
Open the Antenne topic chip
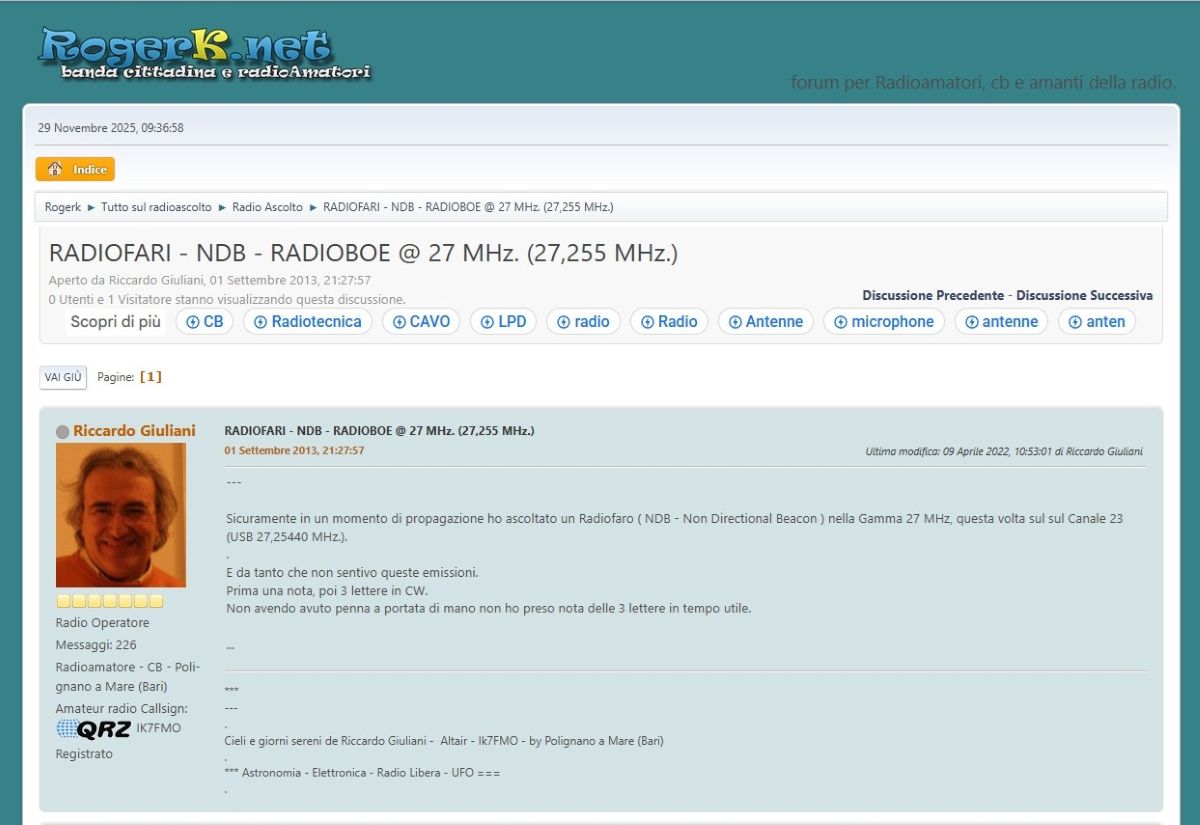pyautogui.click(x=765, y=321)
